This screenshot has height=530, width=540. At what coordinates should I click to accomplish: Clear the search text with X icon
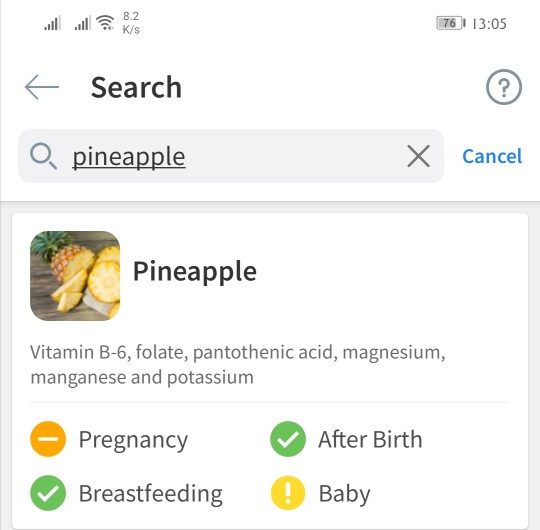click(418, 156)
